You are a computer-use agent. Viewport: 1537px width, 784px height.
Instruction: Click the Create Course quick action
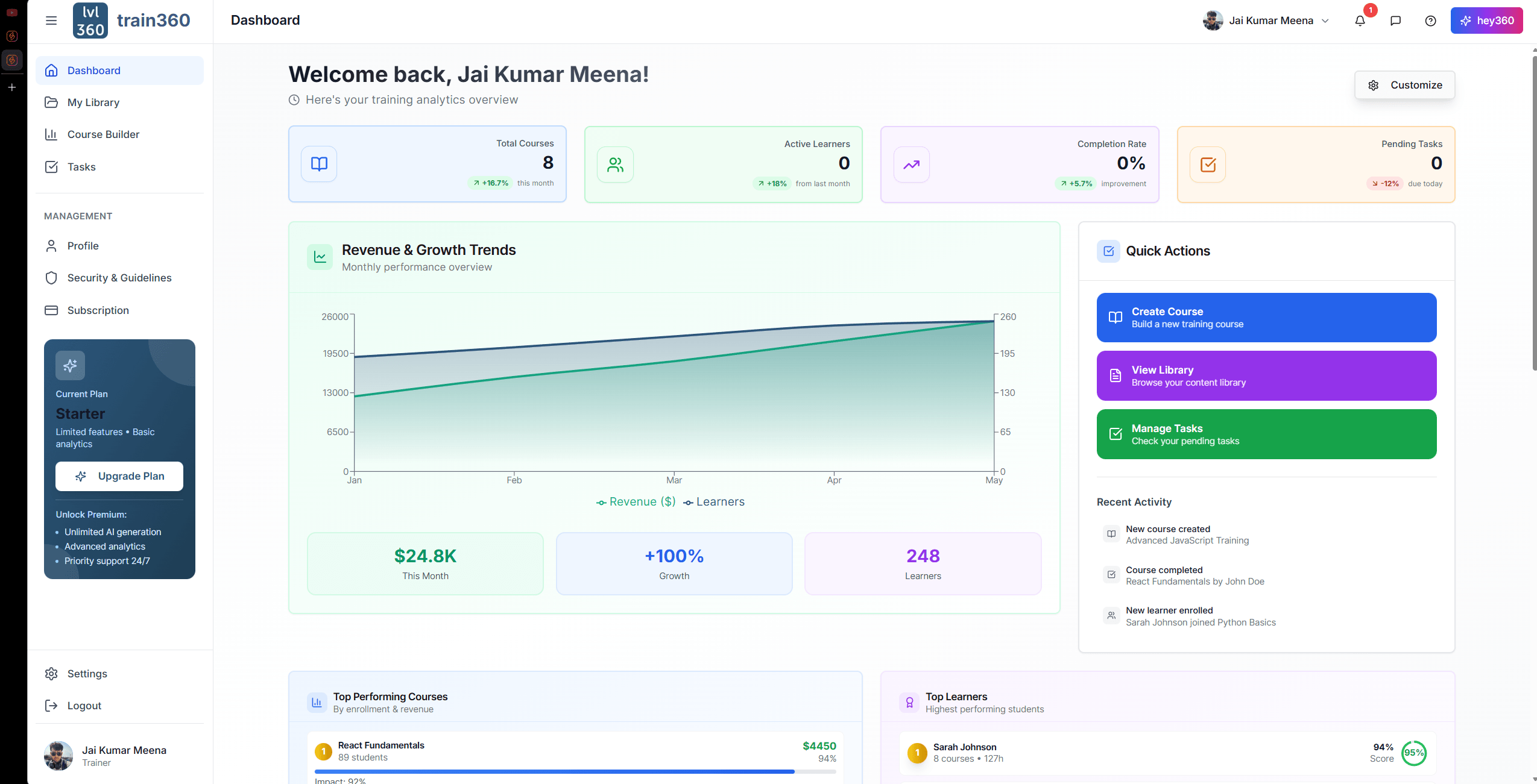pos(1266,318)
